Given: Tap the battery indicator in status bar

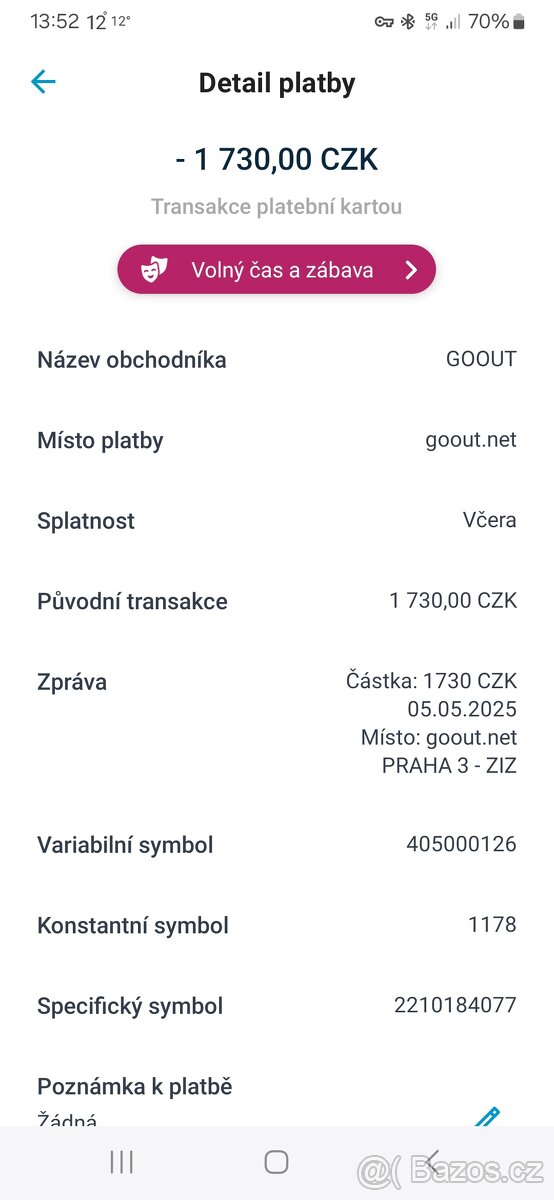Looking at the screenshot, I should 518,21.
